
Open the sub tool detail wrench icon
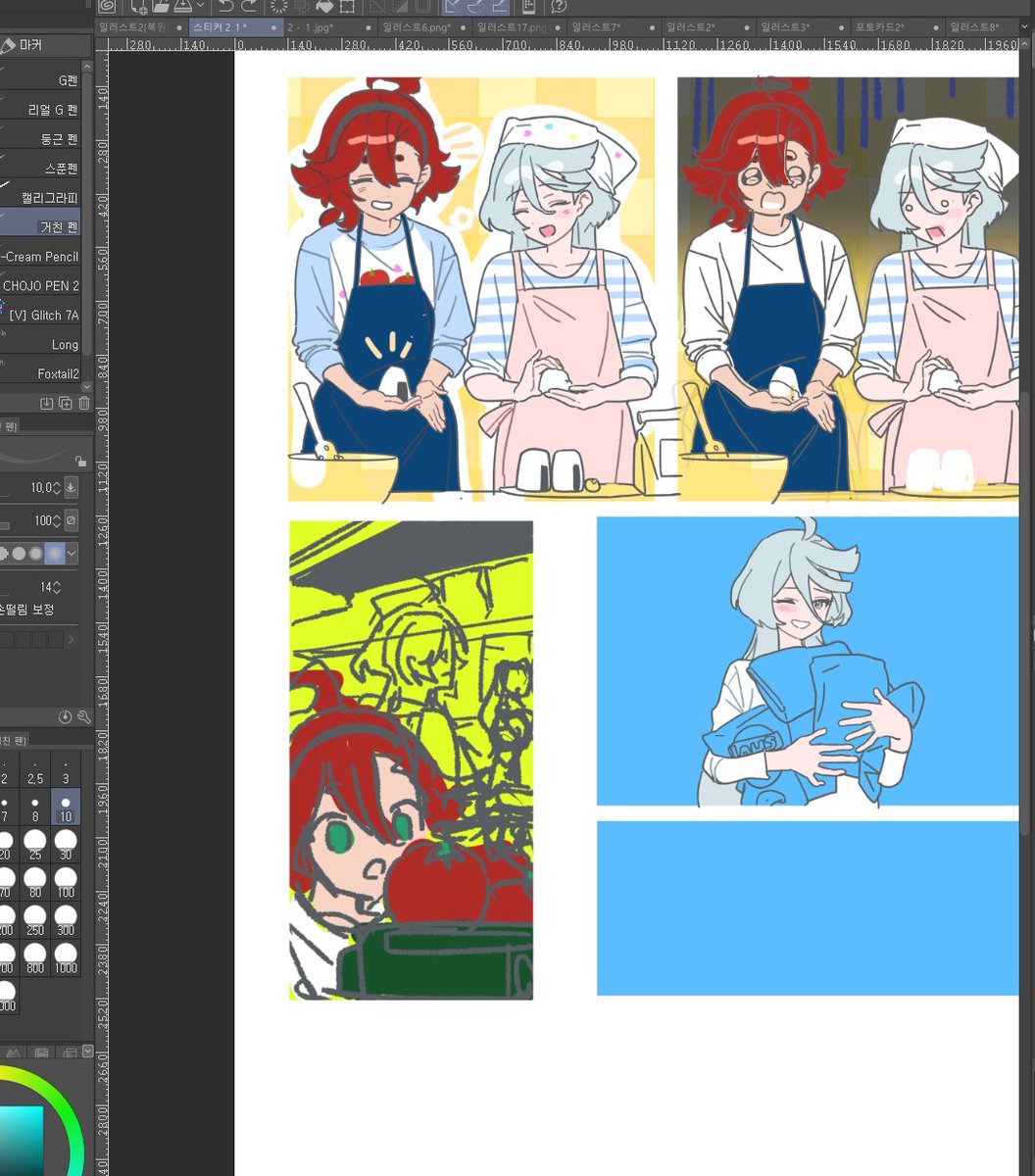(83, 717)
